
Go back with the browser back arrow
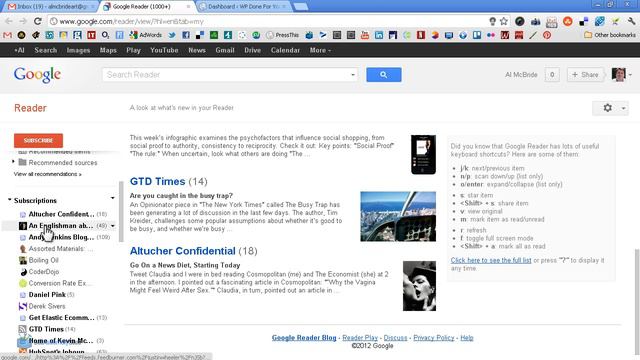(9, 21)
